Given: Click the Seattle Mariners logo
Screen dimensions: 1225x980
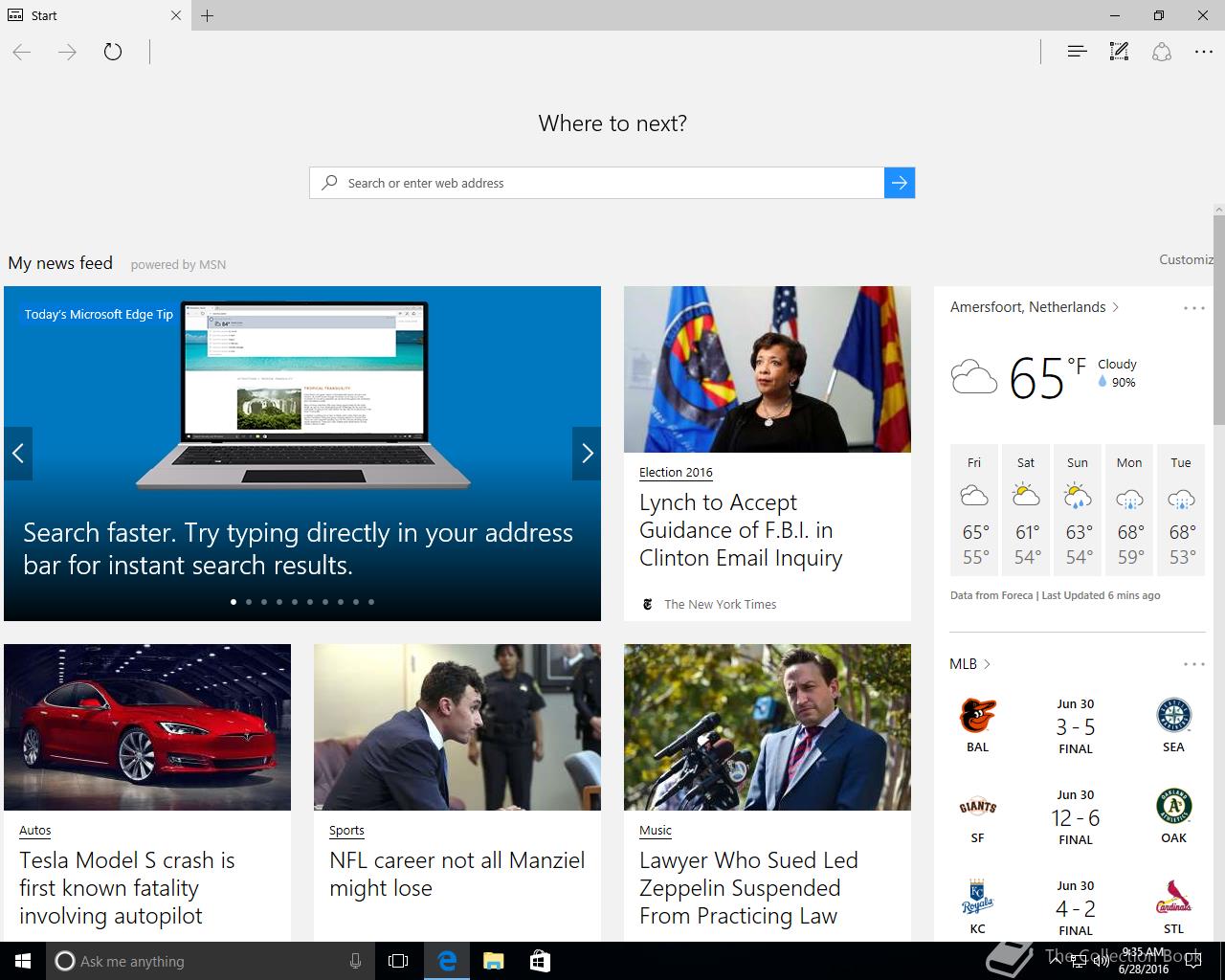Looking at the screenshot, I should pyautogui.click(x=1173, y=716).
